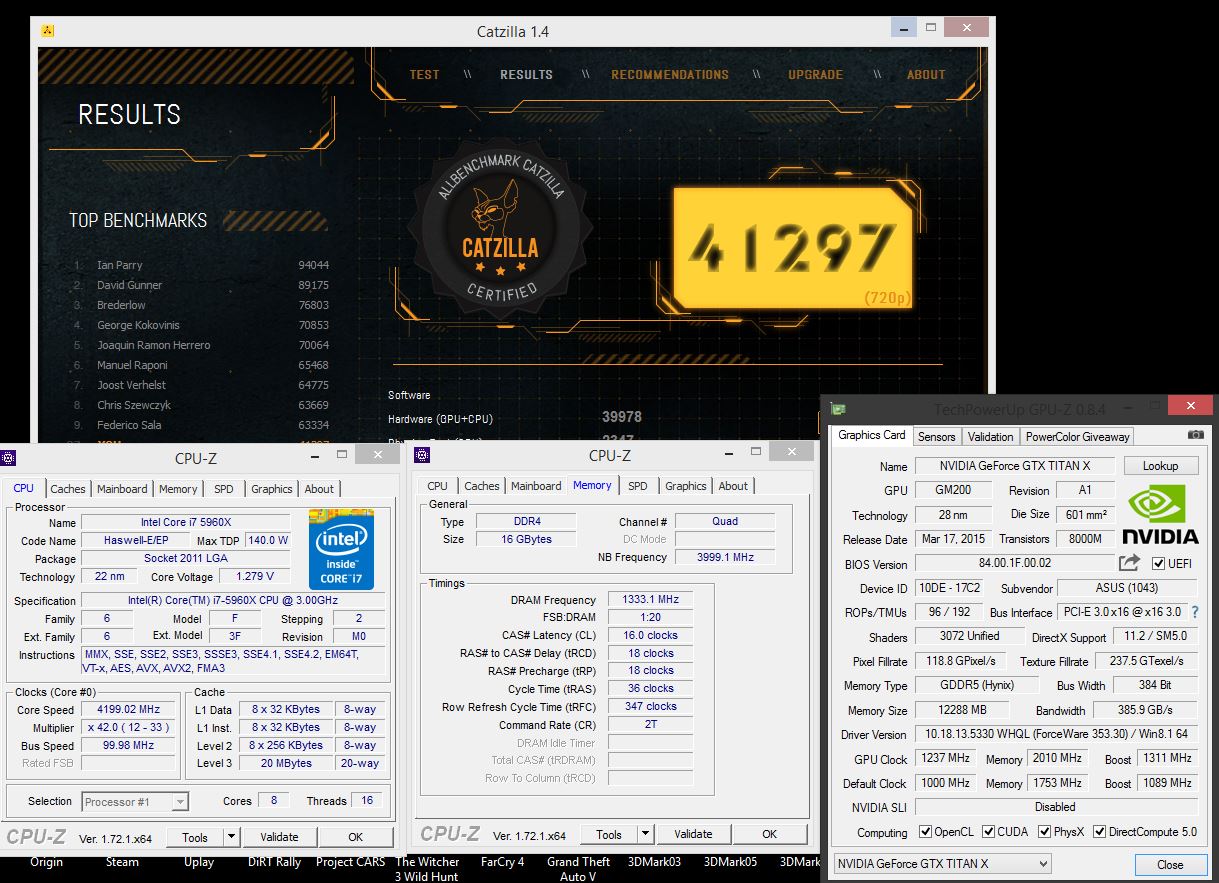1219x883 pixels.
Task: Click the Driver Version field in GPU-Z
Action: coord(1056,734)
